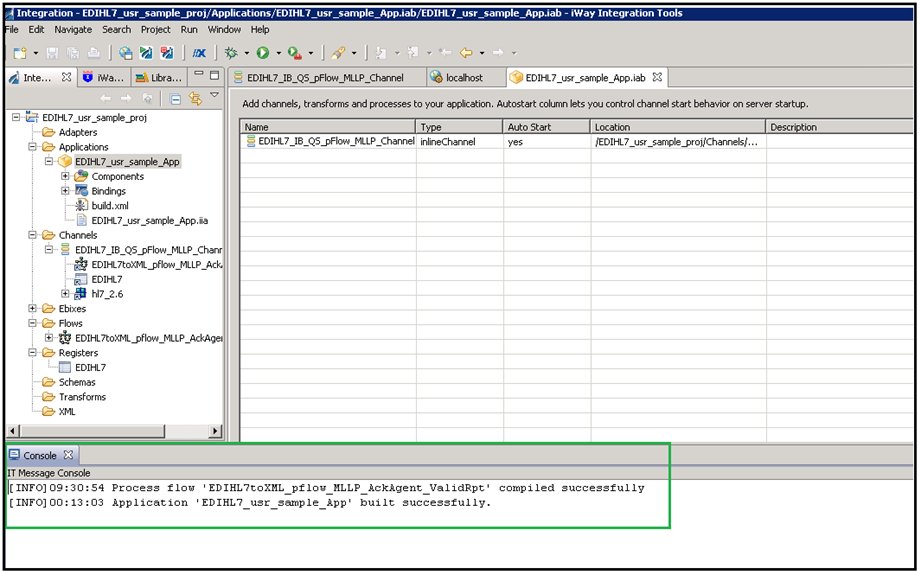Switch to the Library tab
The width and height of the screenshot is (919, 572).
pyautogui.click(x=158, y=77)
